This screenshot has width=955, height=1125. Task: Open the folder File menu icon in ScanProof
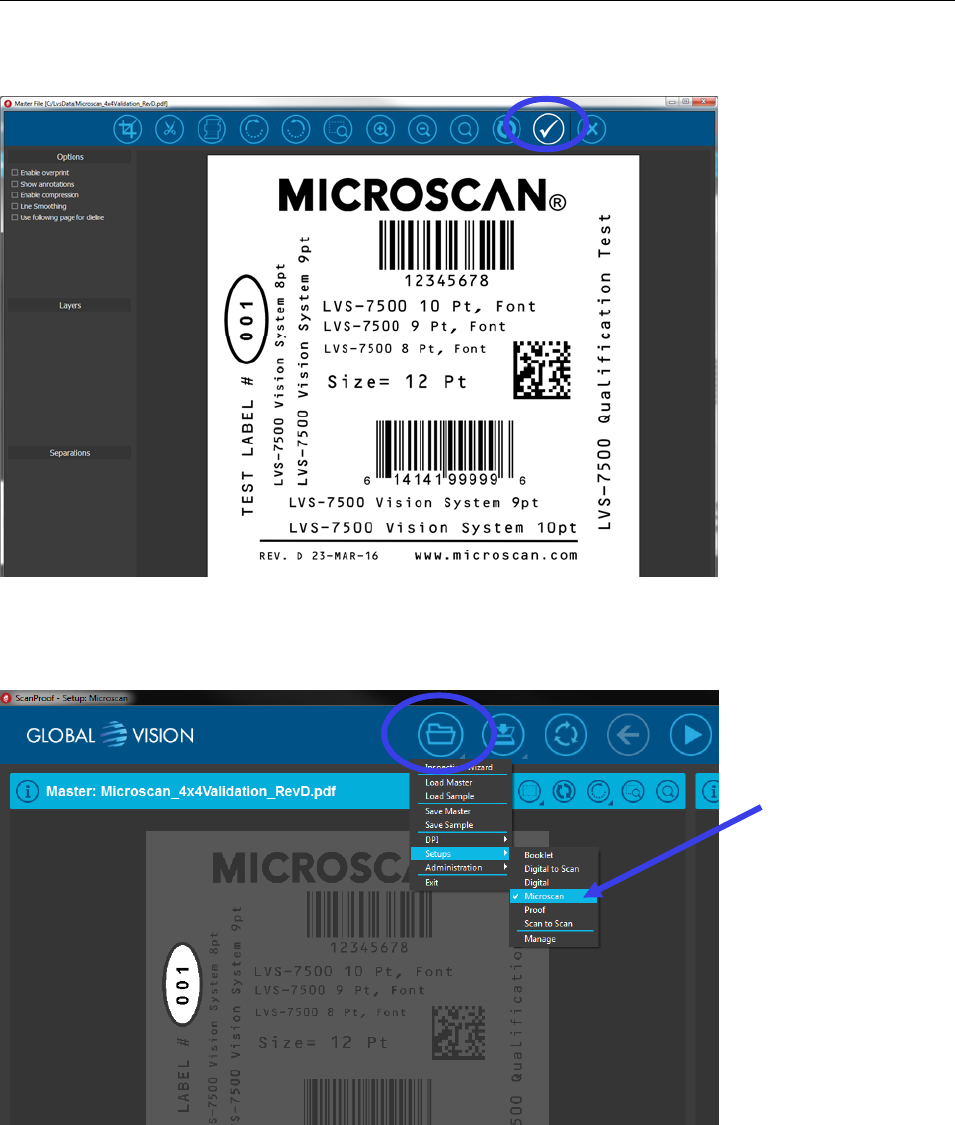(x=440, y=735)
